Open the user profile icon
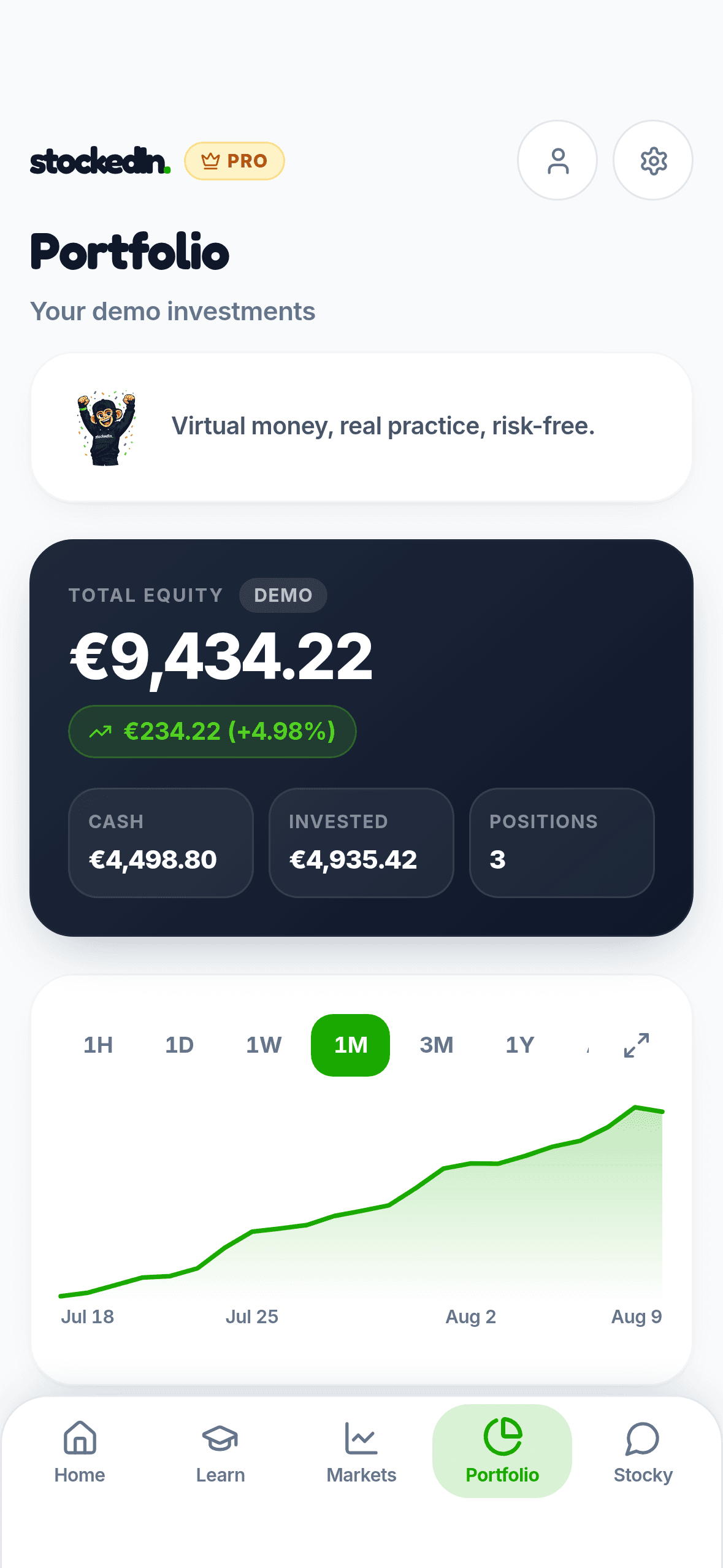Image resolution: width=723 pixels, height=1568 pixels. click(x=557, y=160)
